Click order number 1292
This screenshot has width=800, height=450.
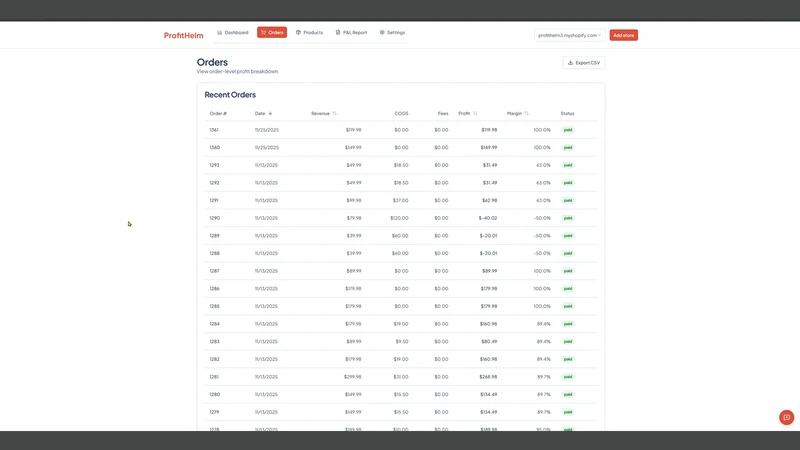point(214,183)
